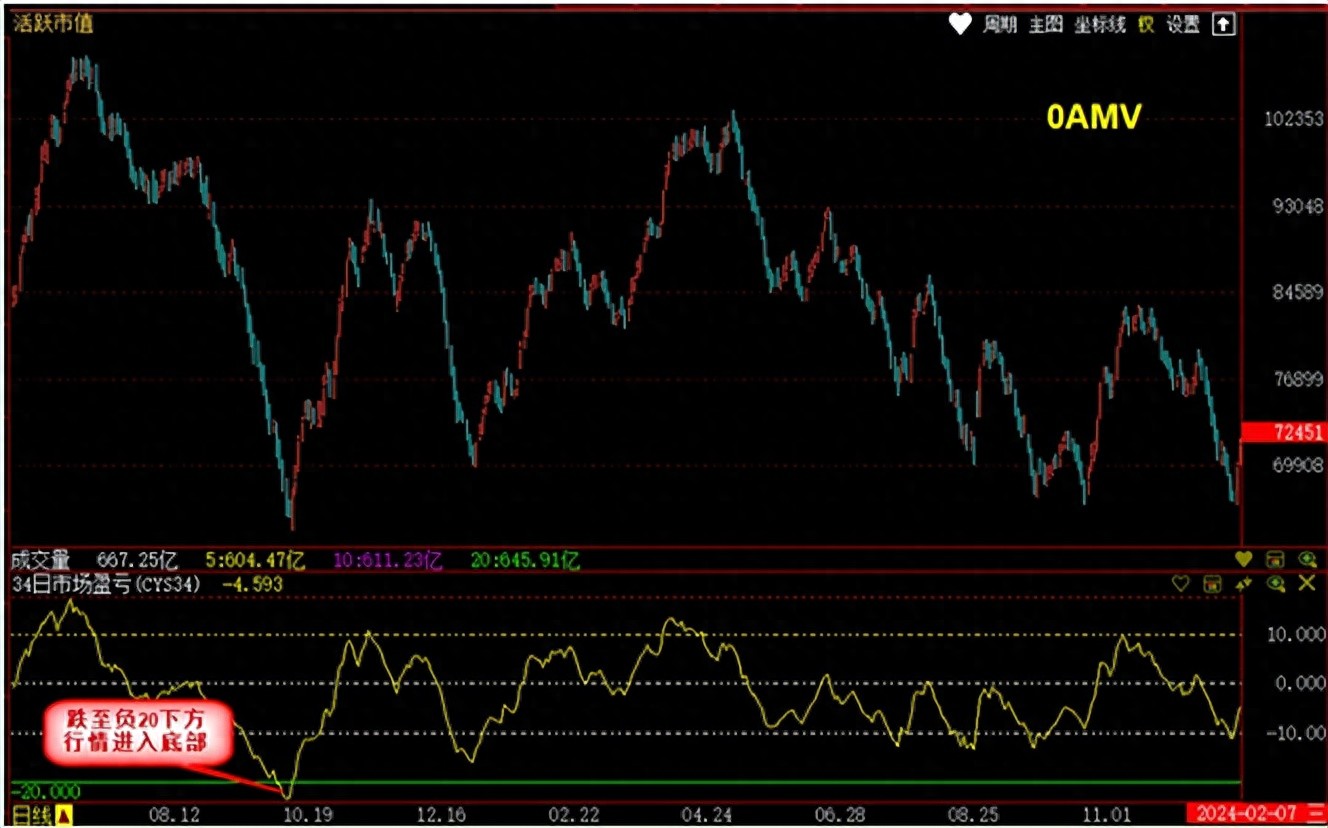Click the white heart favorite icon in top toolbar
1328x828 pixels.
(x=959, y=25)
